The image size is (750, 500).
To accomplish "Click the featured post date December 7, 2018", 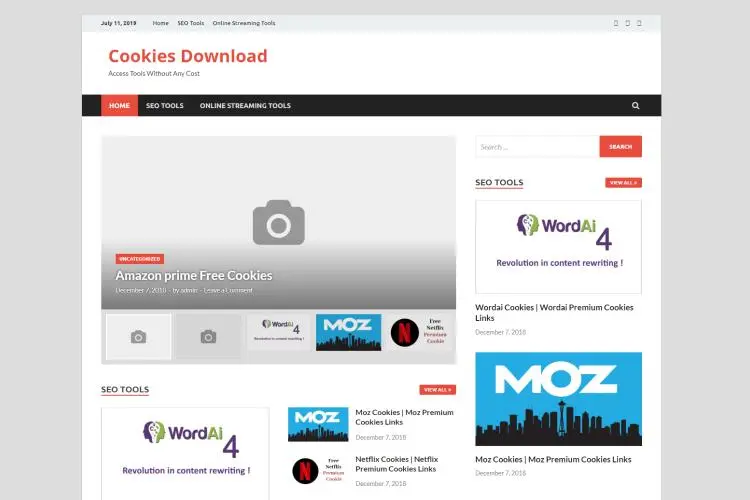I will point(141,290).
